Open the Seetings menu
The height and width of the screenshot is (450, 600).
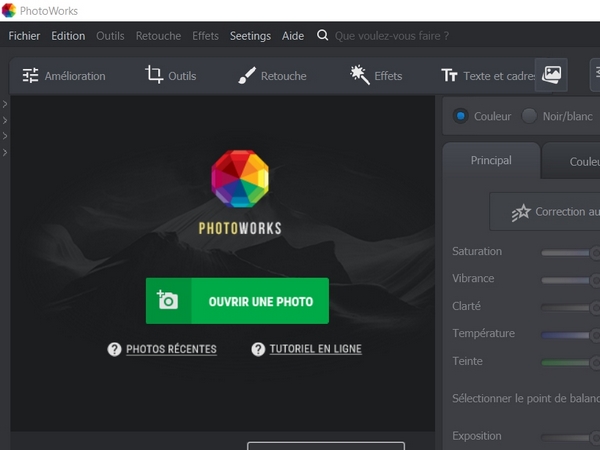tap(250, 36)
